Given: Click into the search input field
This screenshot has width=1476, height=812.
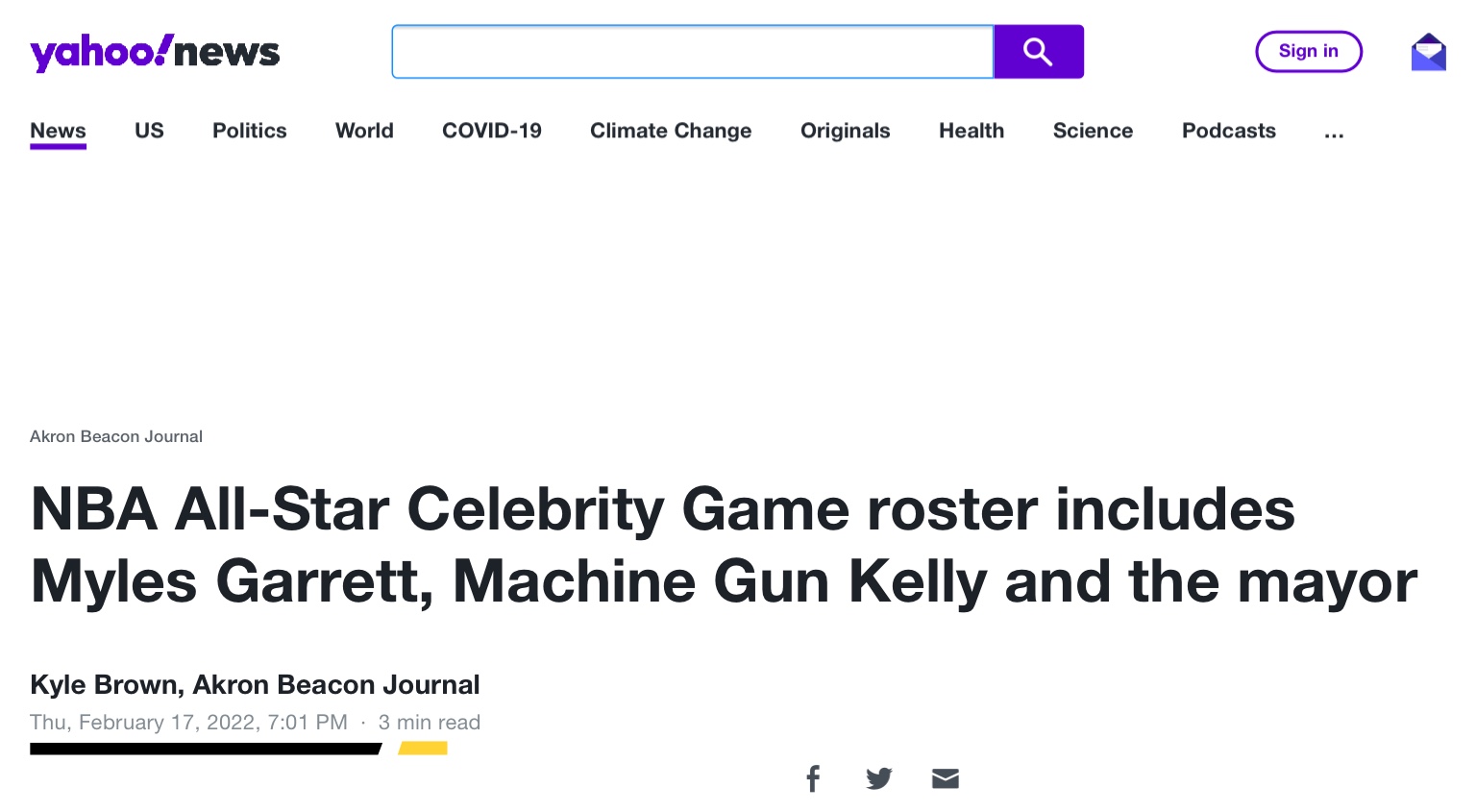Looking at the screenshot, I should [x=693, y=52].
